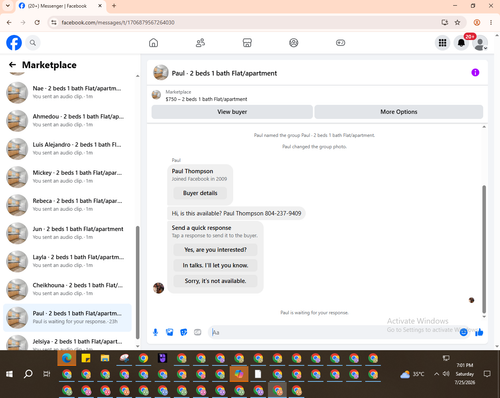Send a thumbs-up like

point(479,332)
